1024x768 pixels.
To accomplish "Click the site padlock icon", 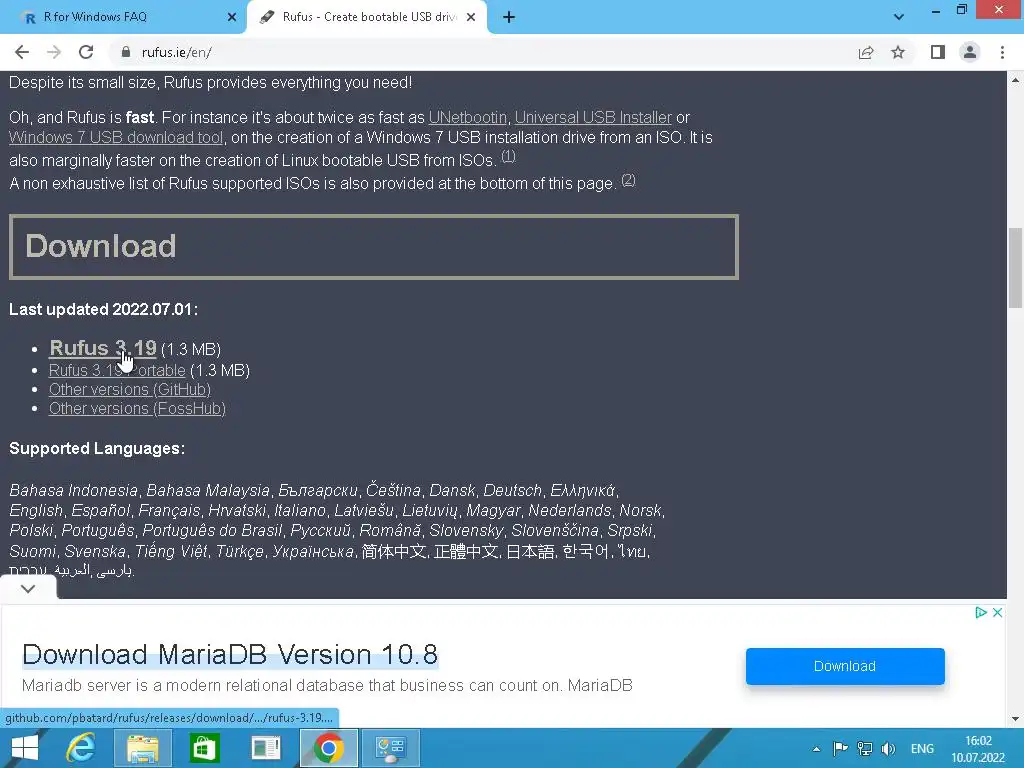I will click(x=126, y=52).
